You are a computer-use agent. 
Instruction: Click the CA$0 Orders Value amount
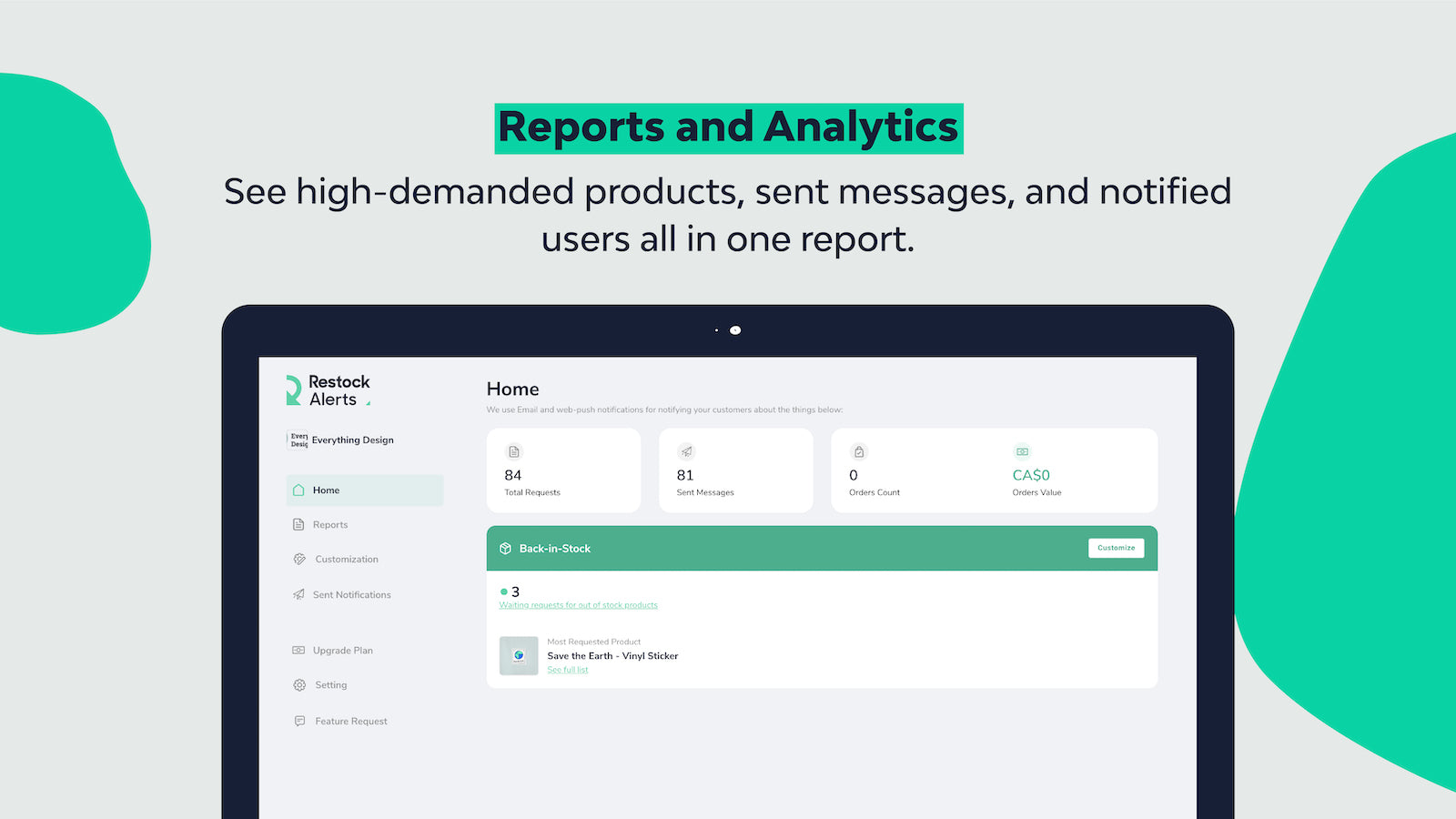coord(1031,476)
